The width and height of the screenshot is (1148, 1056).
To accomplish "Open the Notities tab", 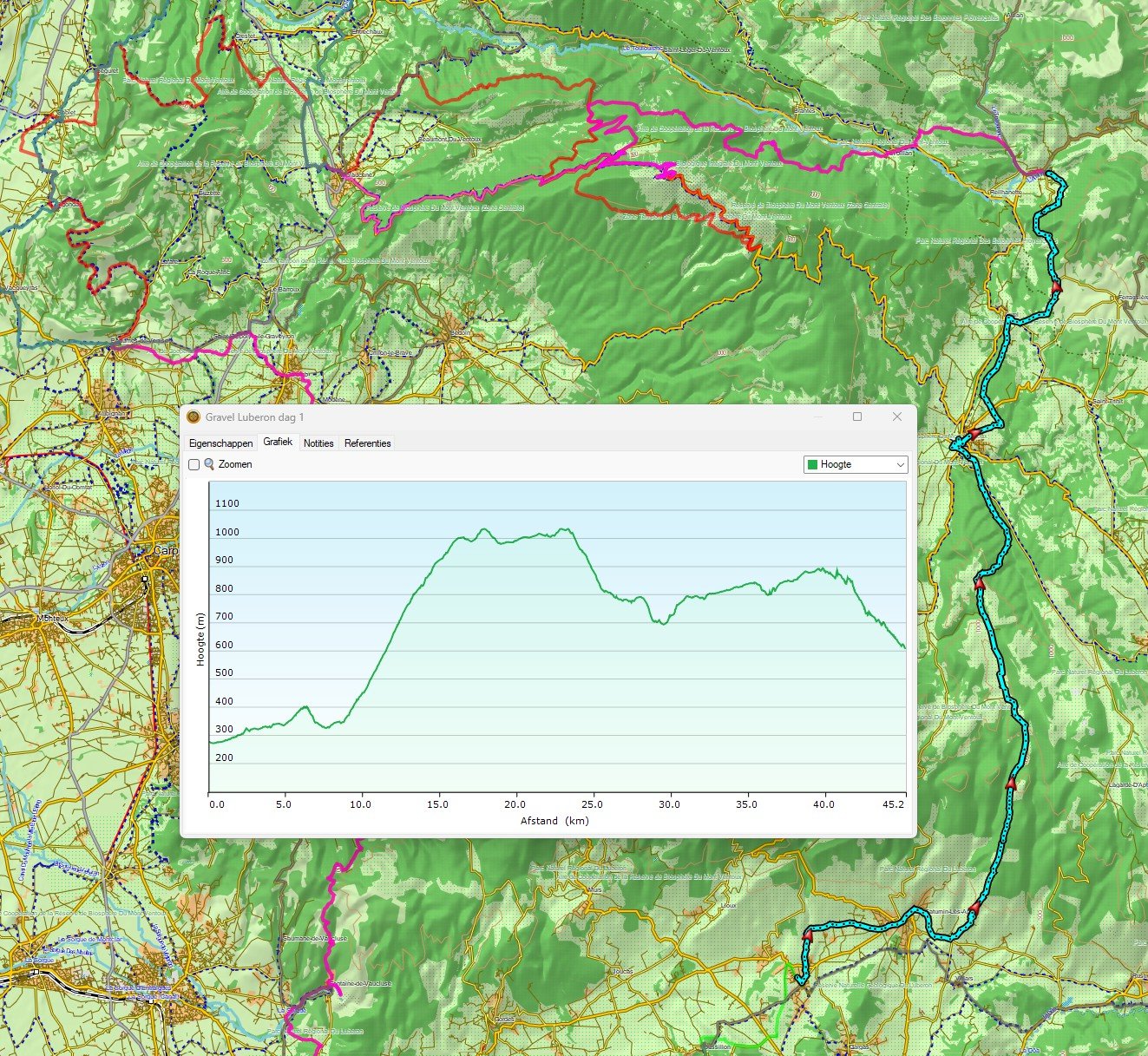I will [x=318, y=443].
